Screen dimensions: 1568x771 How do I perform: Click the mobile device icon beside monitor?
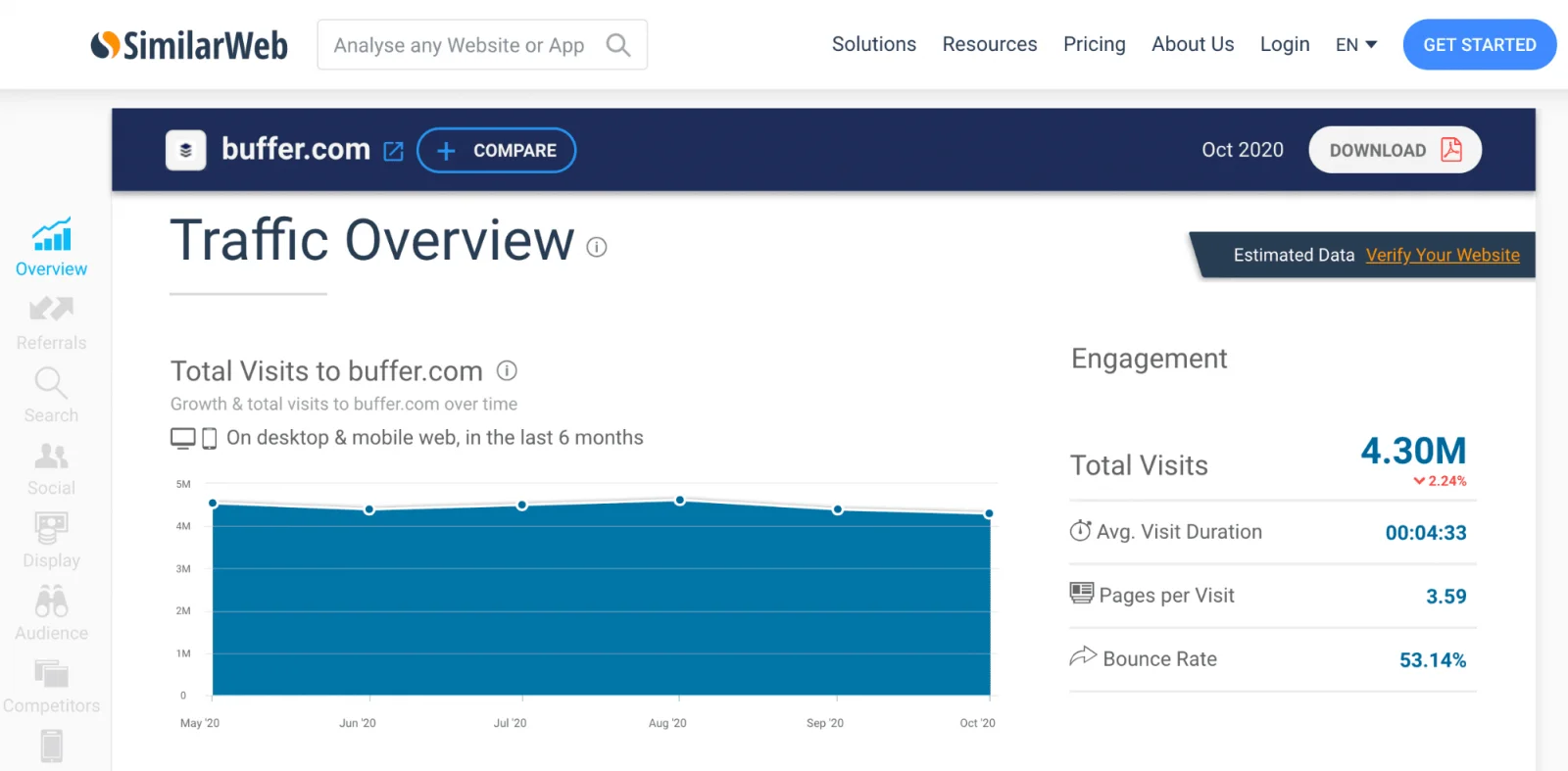(x=209, y=439)
